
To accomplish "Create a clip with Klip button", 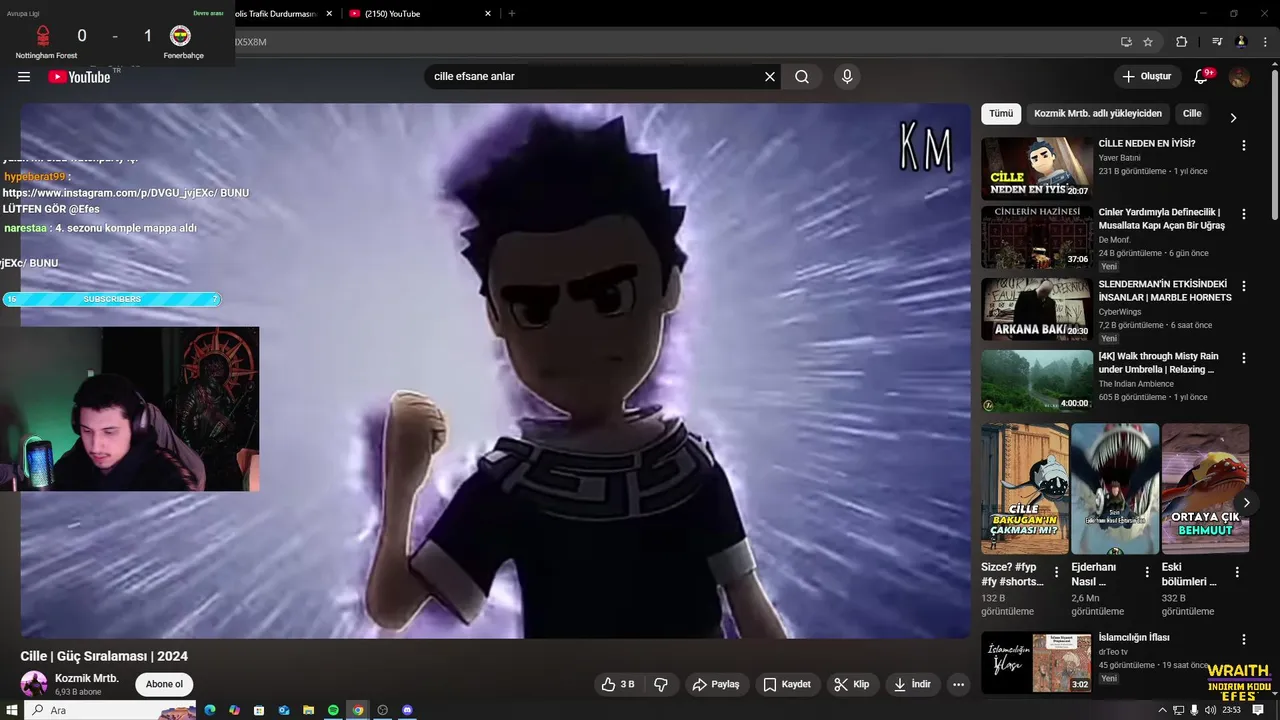I will coord(852,684).
